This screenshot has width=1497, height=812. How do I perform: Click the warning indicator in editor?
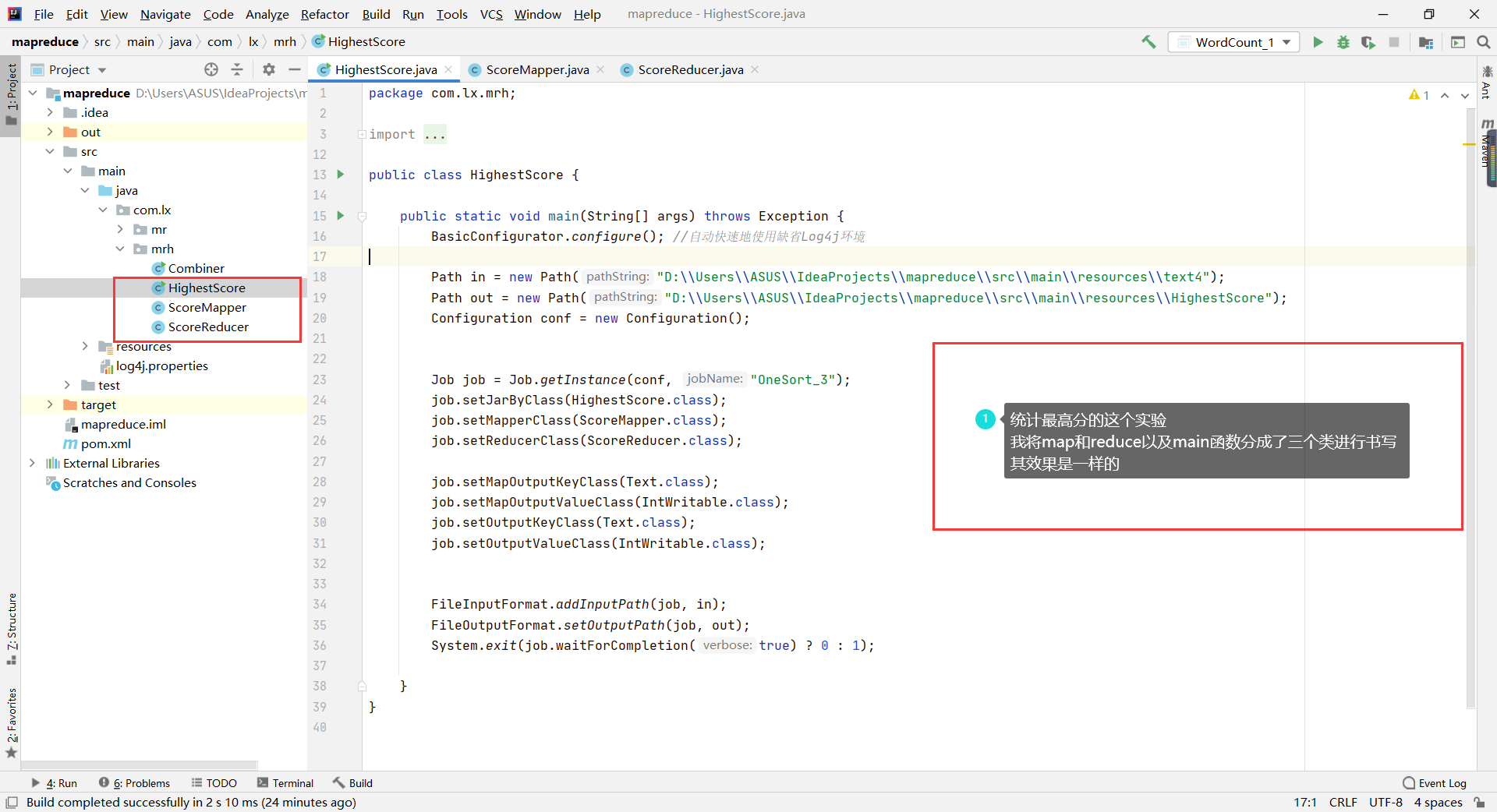click(x=1419, y=95)
